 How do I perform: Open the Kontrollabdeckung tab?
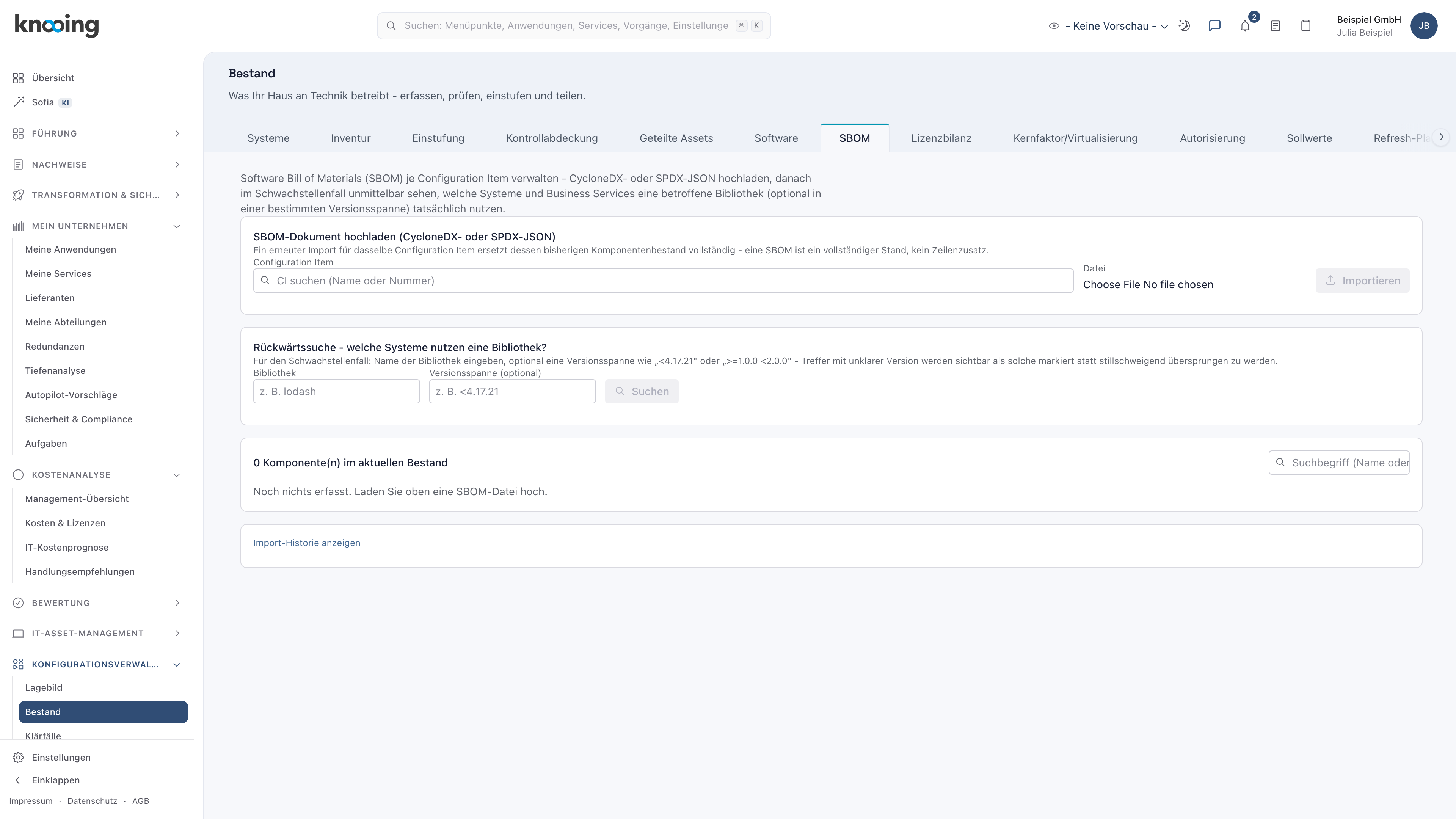coord(552,138)
